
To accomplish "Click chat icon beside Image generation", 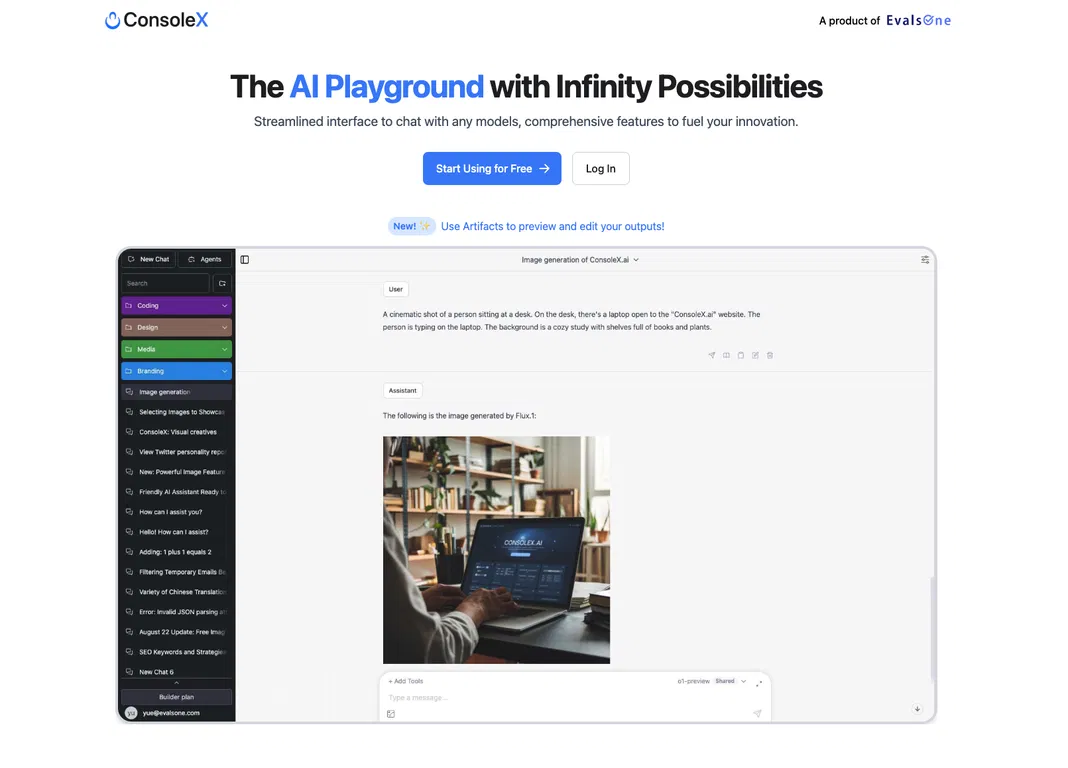I will click(x=129, y=392).
